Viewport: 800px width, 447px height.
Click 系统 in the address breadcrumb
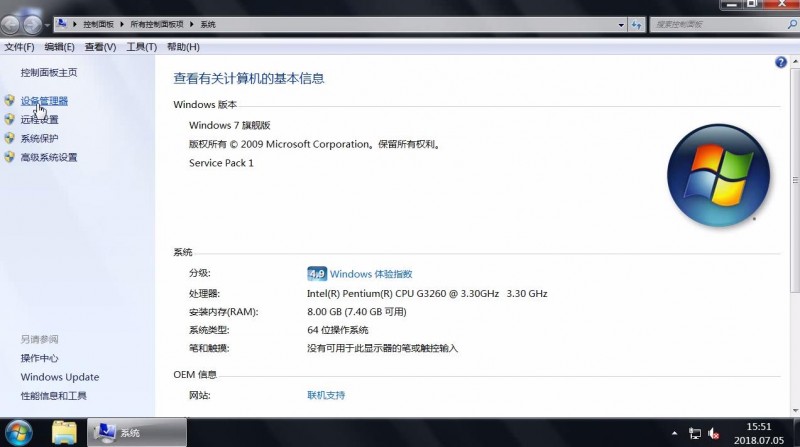[208, 24]
